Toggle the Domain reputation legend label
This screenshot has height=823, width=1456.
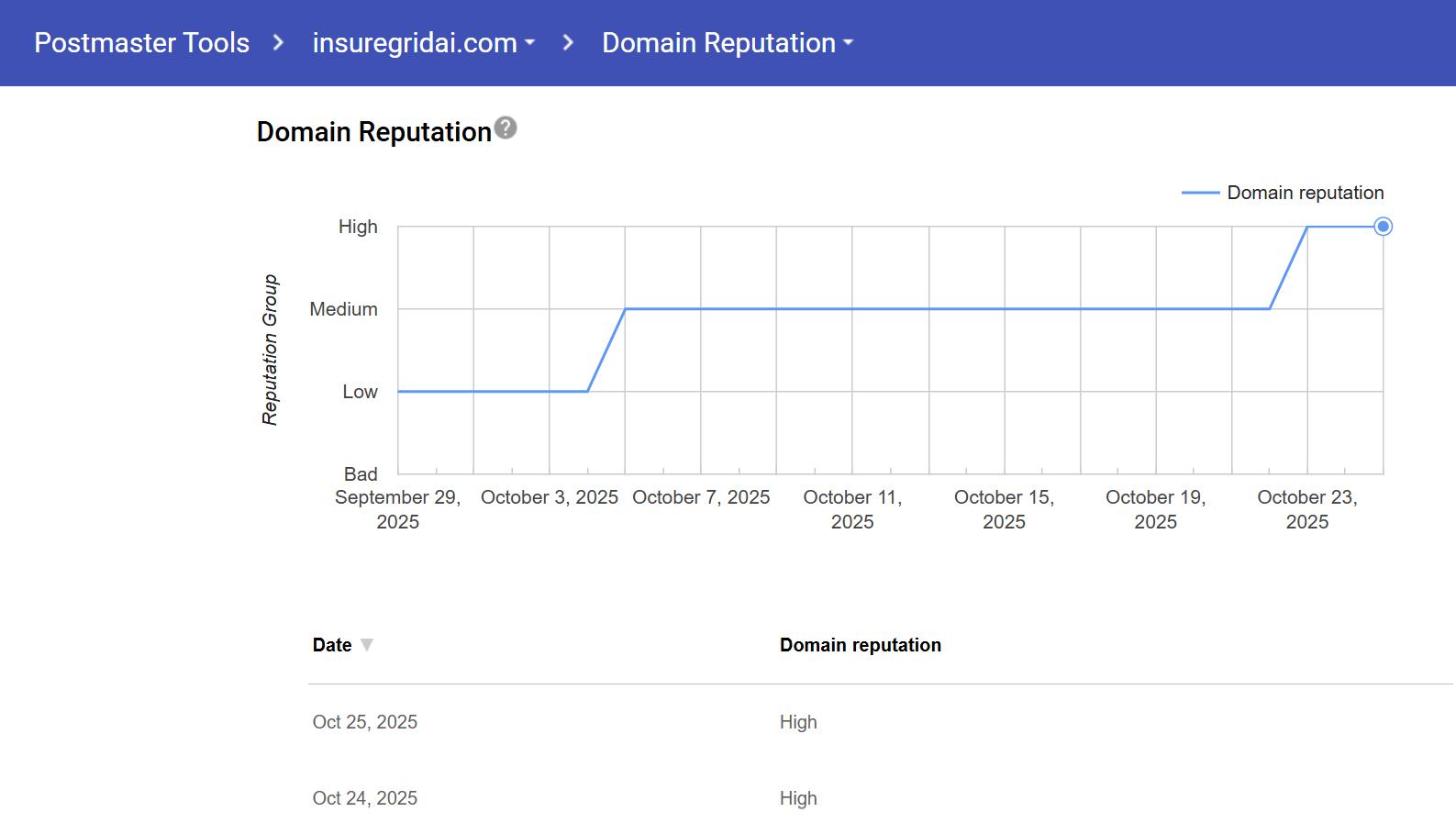pos(1305,193)
